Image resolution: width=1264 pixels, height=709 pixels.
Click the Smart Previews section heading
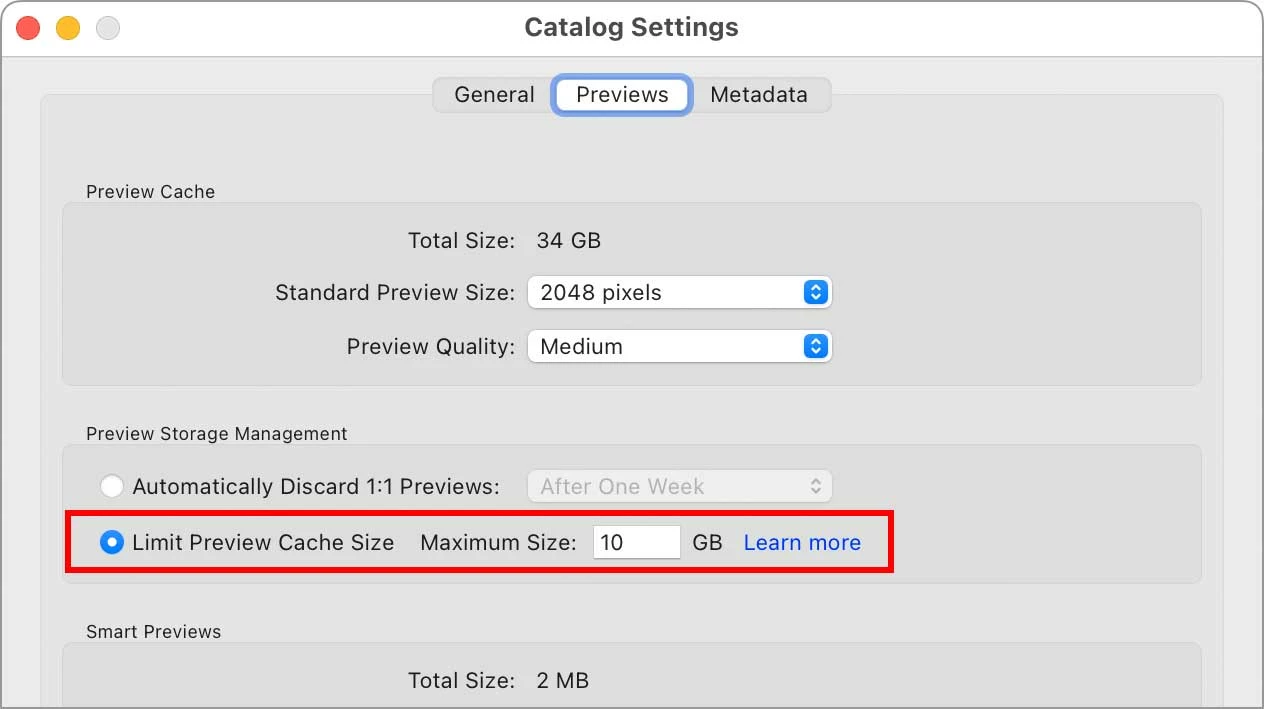coord(153,632)
